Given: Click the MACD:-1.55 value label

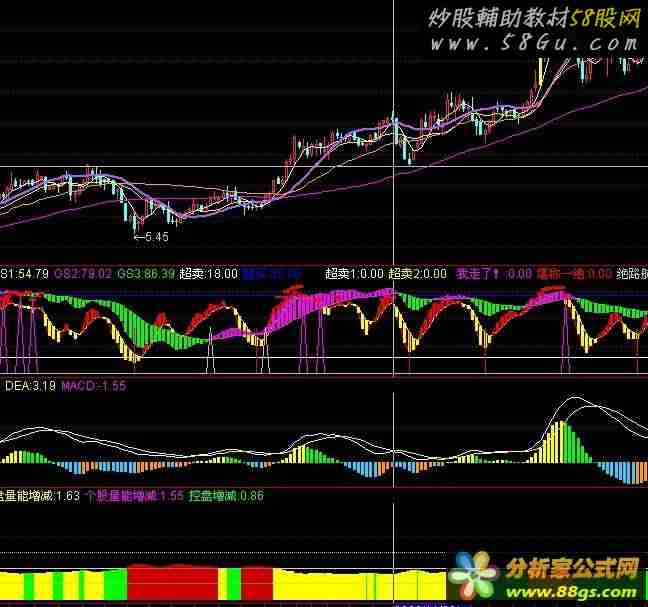Looking at the screenshot, I should click(x=94, y=386).
